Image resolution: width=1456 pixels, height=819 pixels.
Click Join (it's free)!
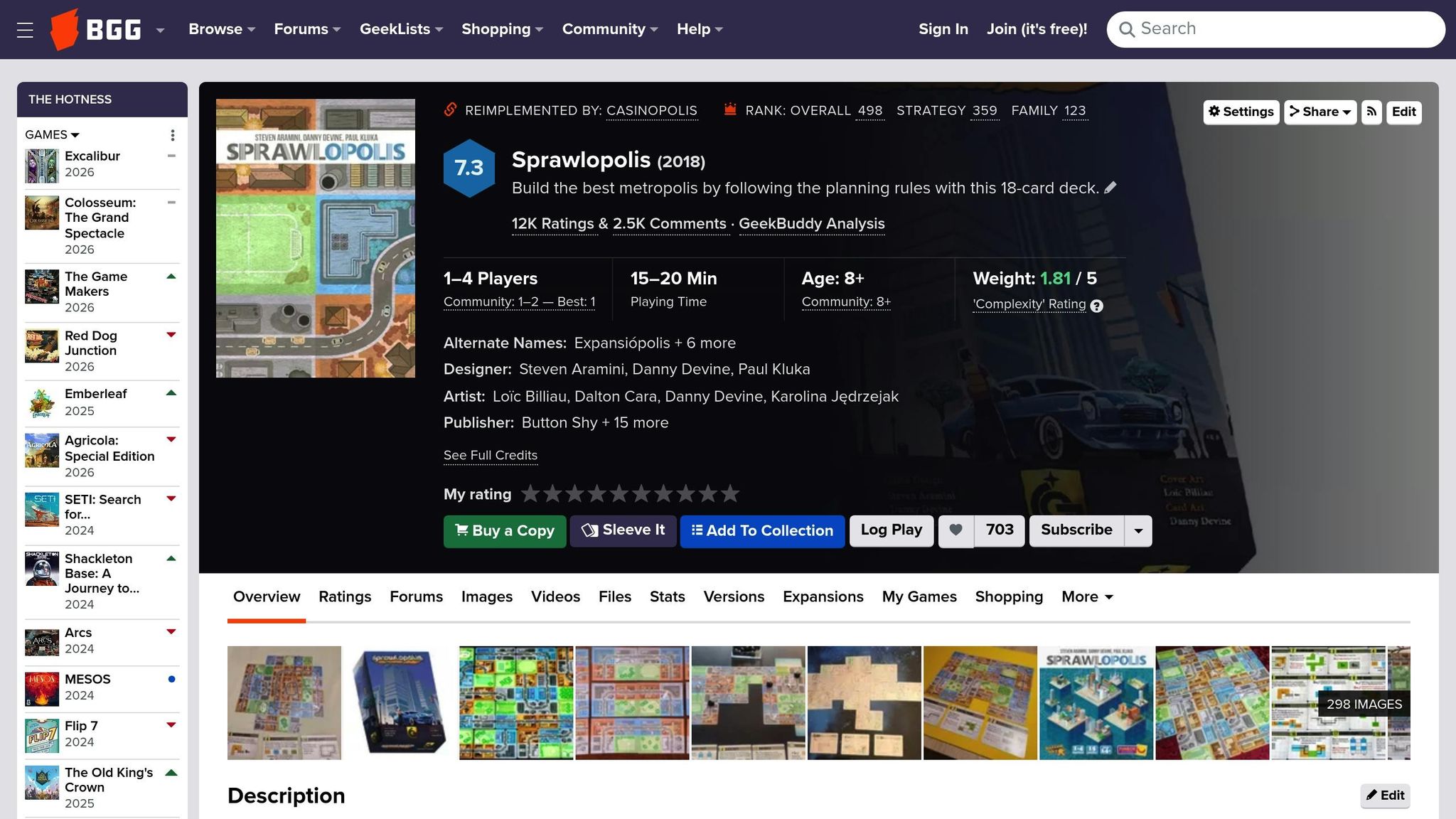coord(1037,29)
